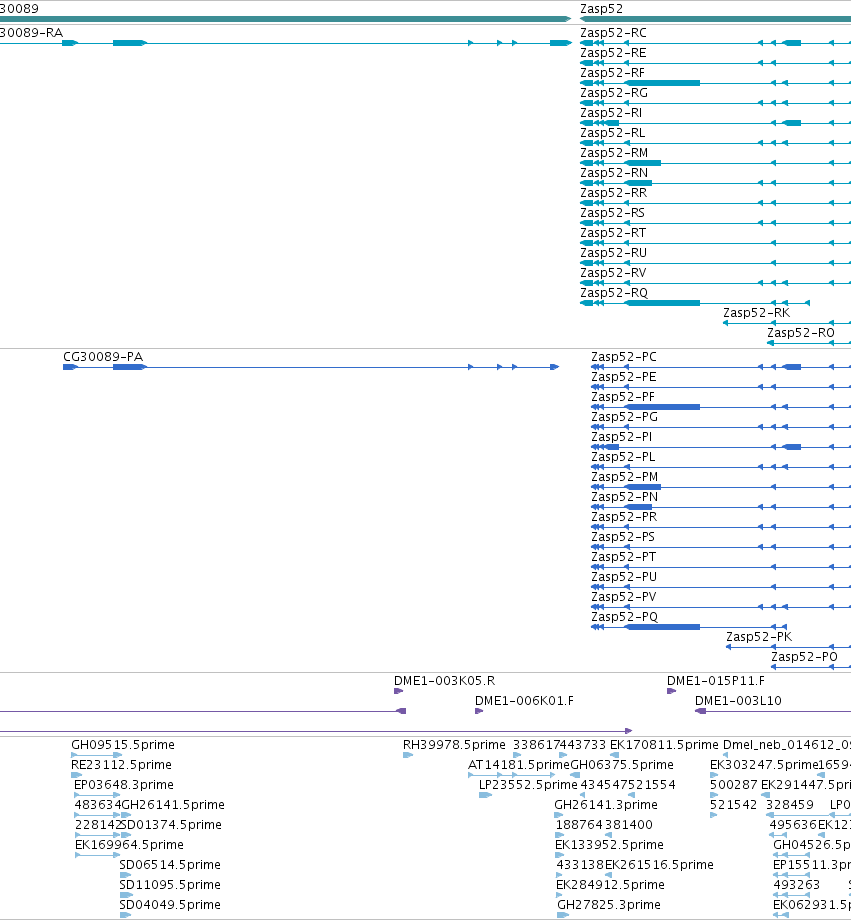Click the Zasp52-PN protein label
The height and width of the screenshot is (920, 851).
[624, 496]
